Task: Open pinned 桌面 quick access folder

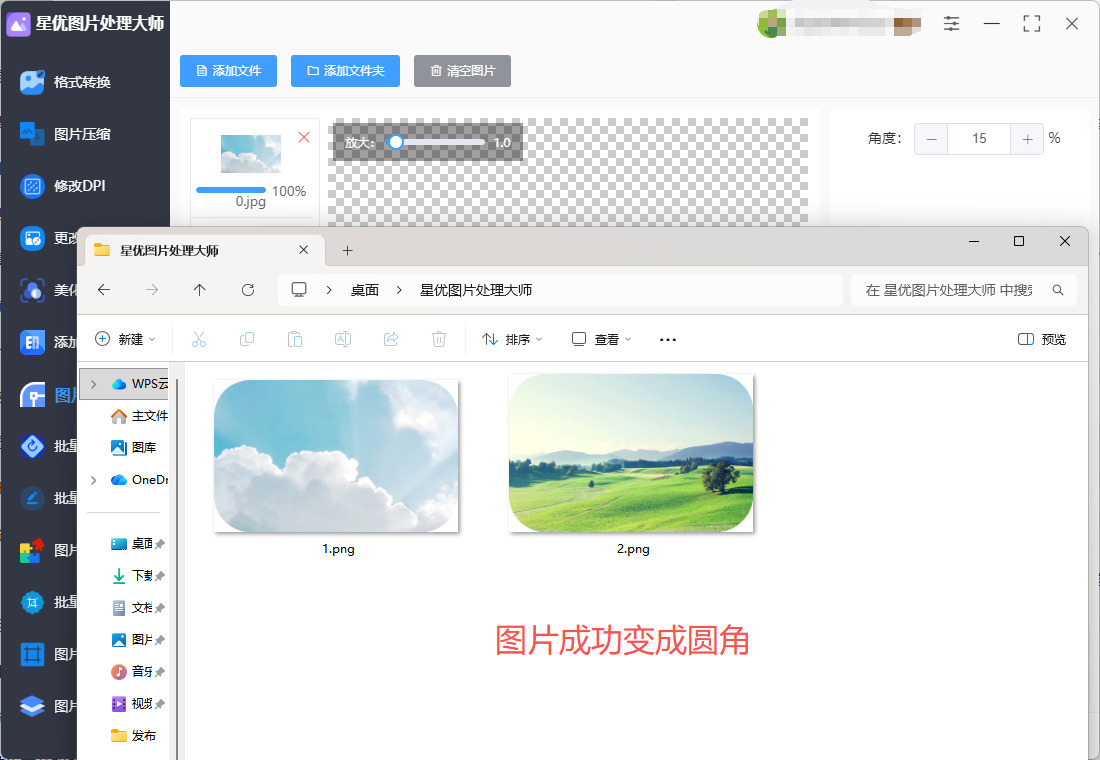Action: click(x=138, y=544)
